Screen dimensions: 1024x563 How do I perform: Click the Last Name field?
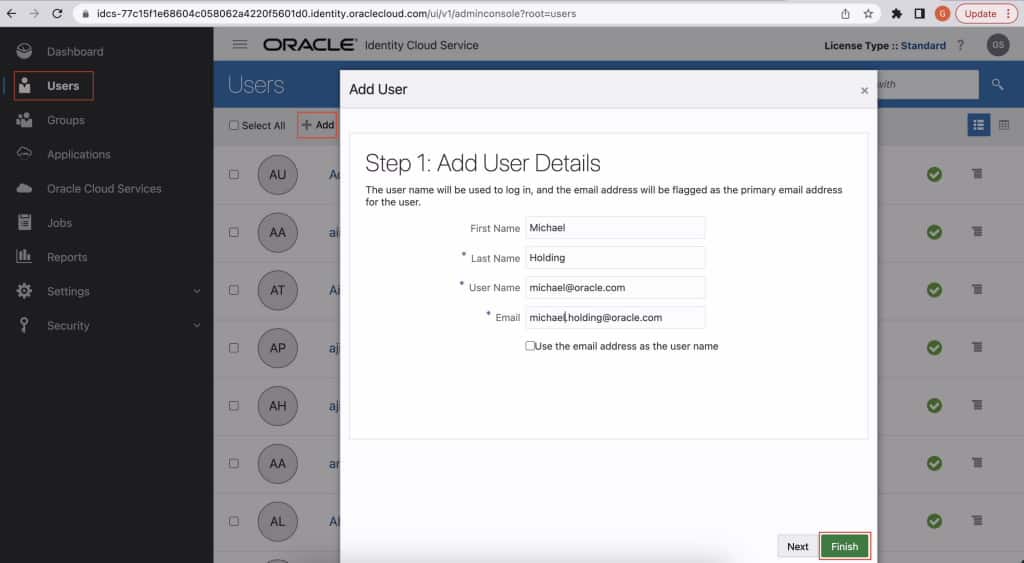(615, 258)
